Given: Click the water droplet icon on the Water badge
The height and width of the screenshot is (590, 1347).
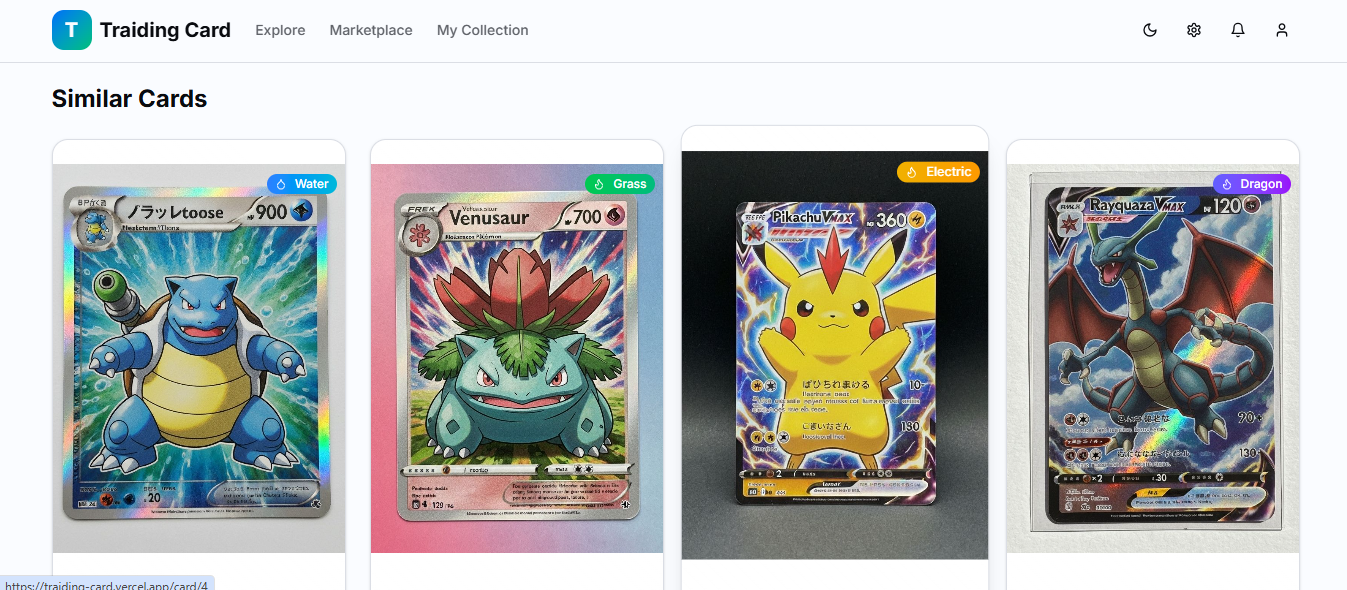Looking at the screenshot, I should point(281,184).
